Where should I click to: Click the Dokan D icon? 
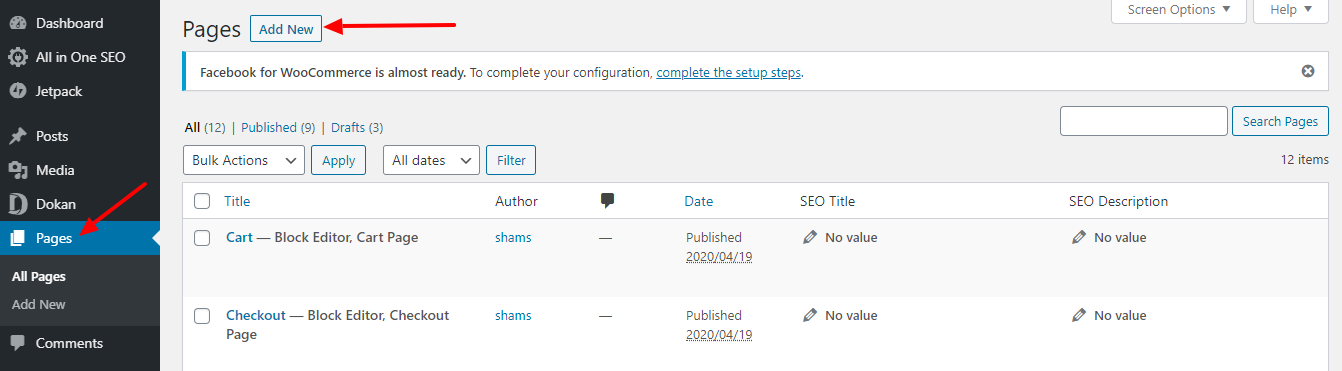[18, 204]
